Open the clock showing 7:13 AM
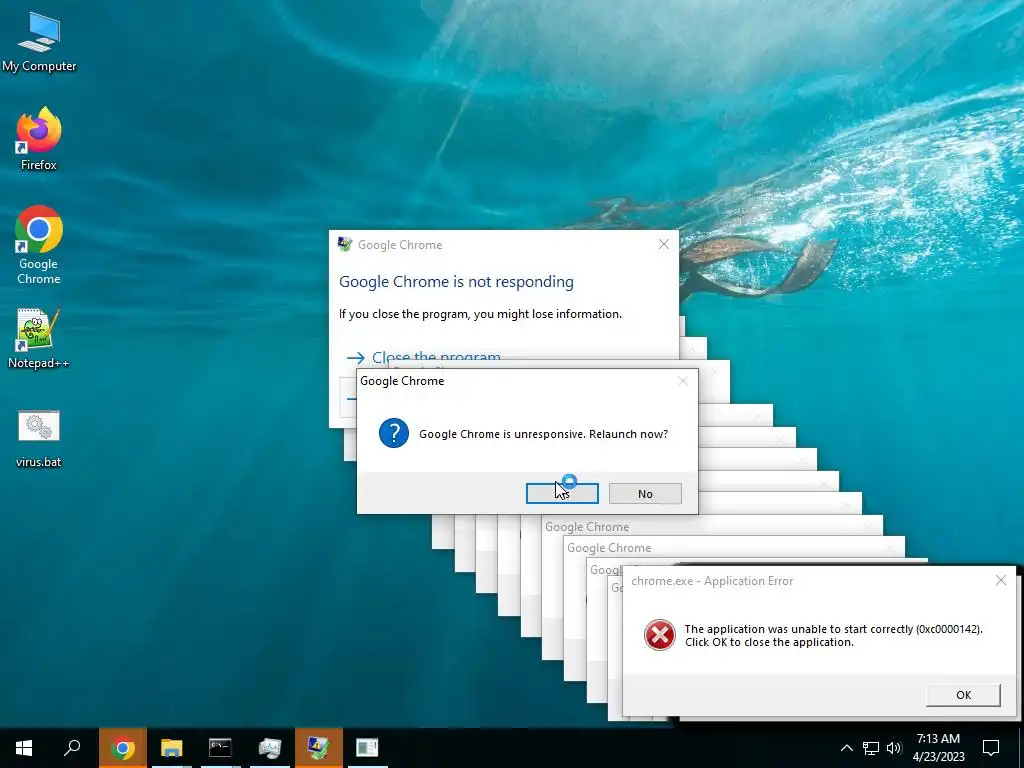1024x768 pixels. pos(938,748)
